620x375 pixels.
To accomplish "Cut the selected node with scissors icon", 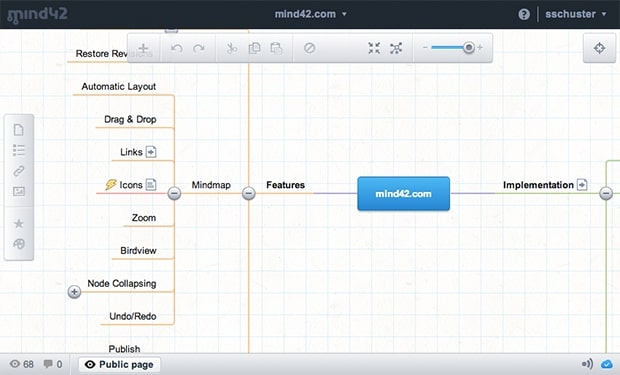I will tap(232, 48).
